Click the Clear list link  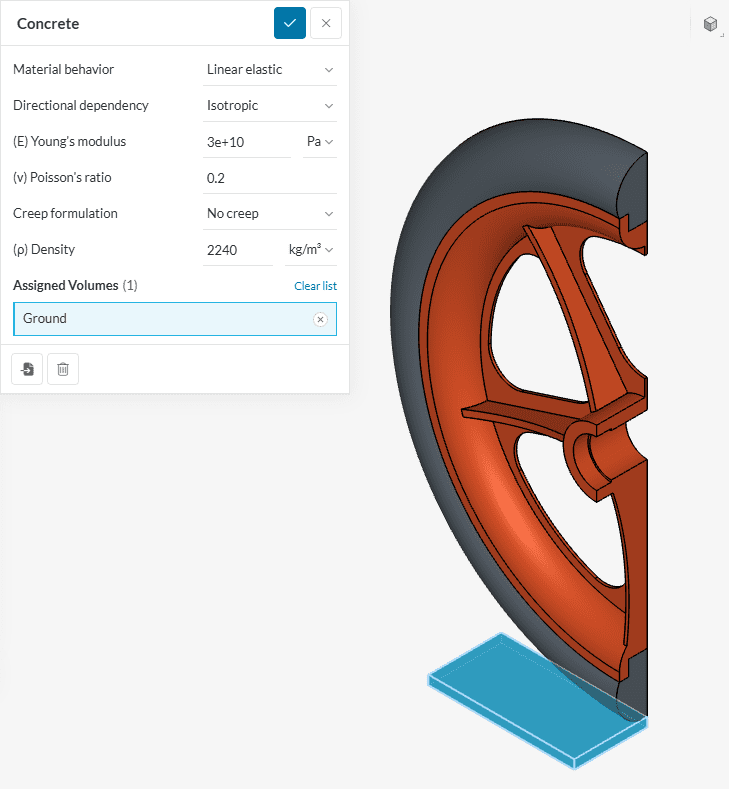[315, 286]
